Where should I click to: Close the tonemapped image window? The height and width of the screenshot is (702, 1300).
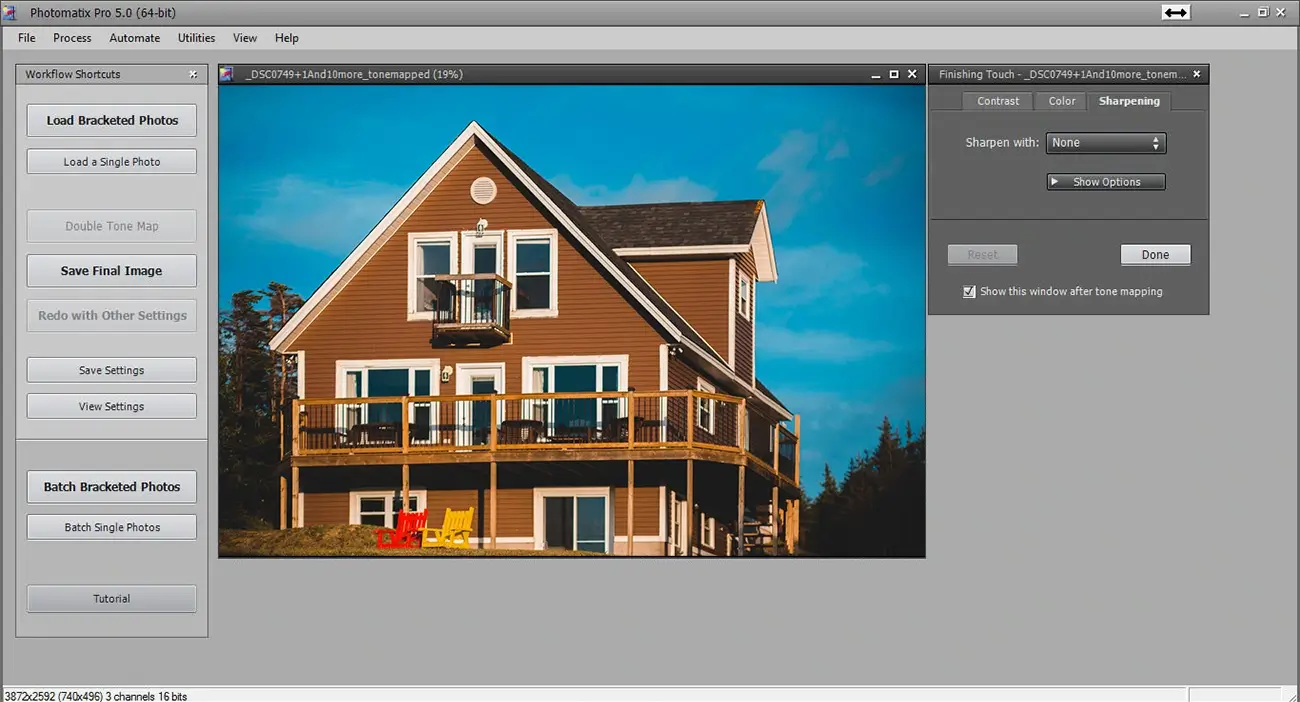pos(911,74)
